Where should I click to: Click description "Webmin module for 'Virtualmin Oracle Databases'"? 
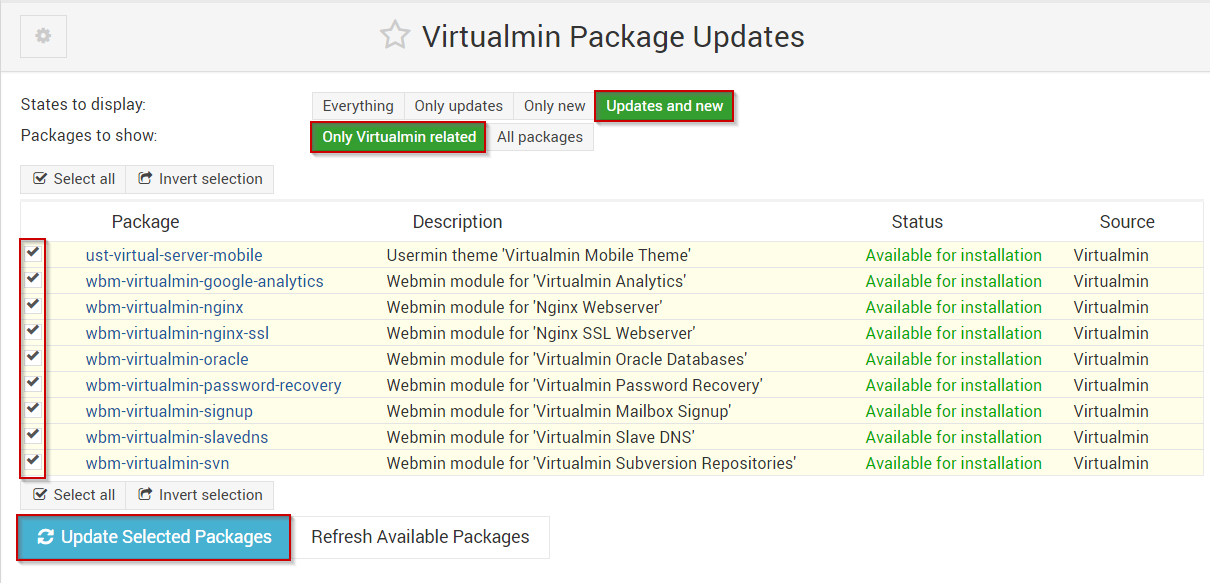click(567, 359)
